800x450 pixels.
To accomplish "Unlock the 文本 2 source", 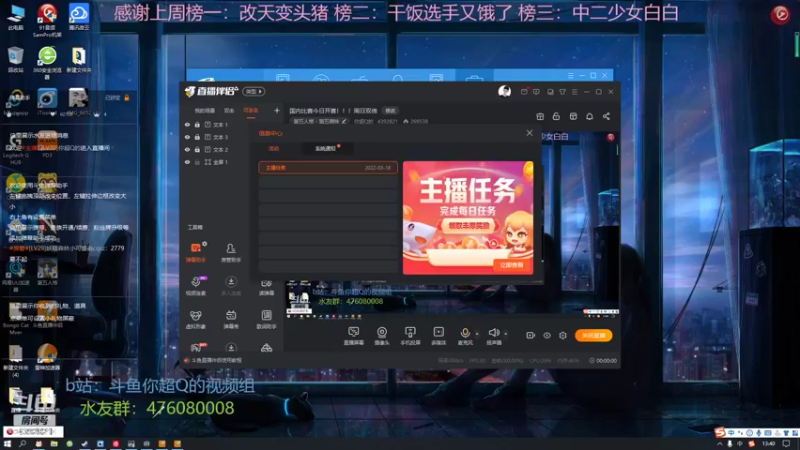I will click(197, 149).
